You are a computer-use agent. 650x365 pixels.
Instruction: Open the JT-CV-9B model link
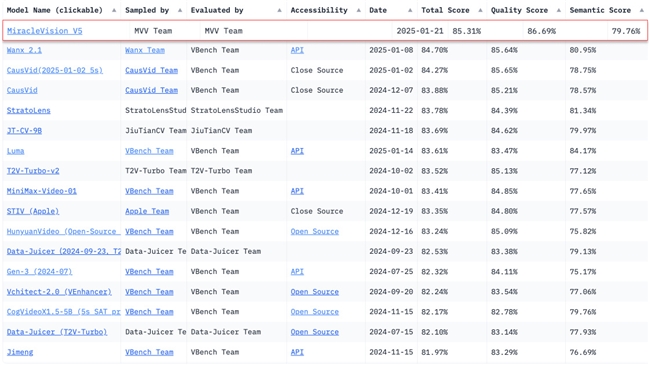click(24, 131)
